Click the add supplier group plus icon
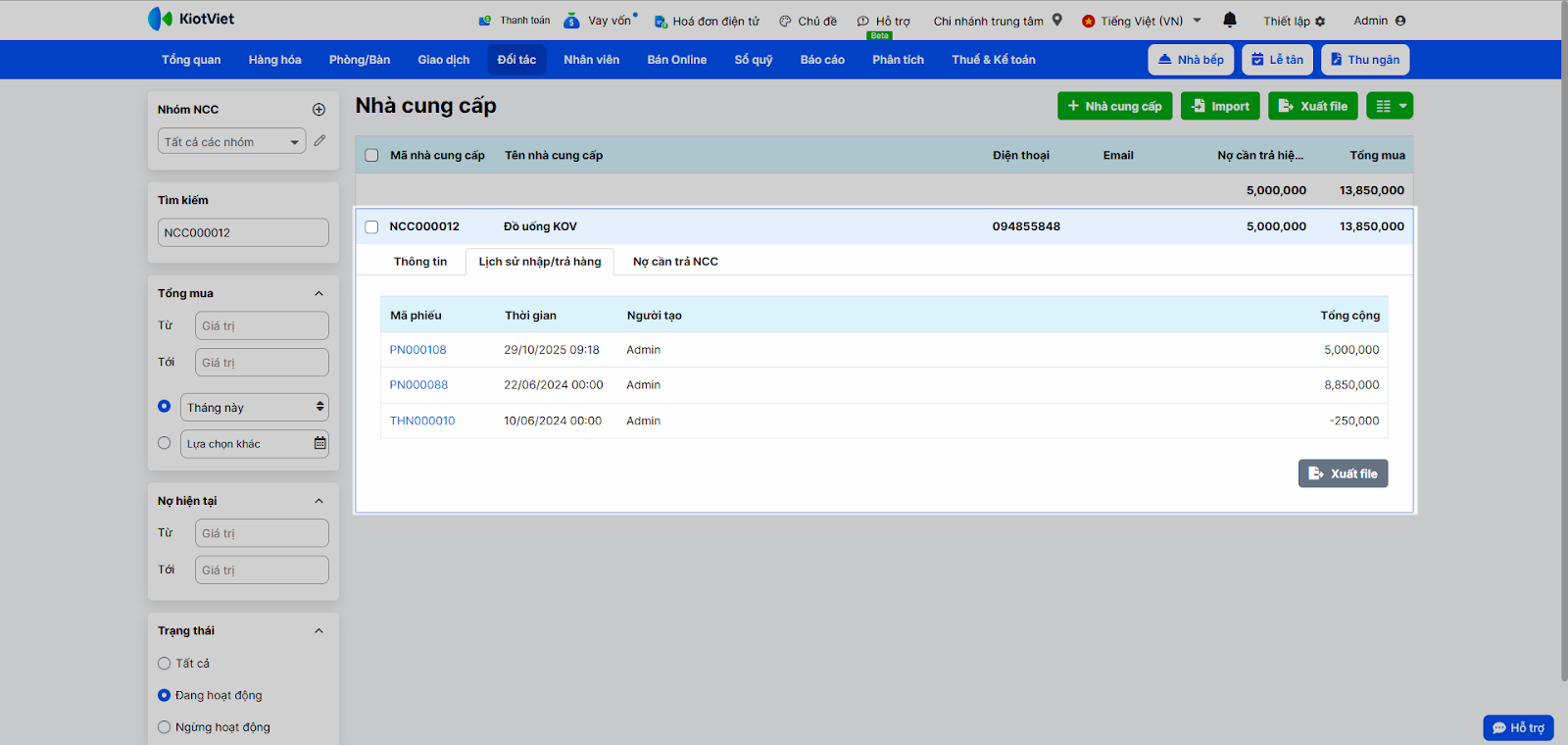Screen dimensions: 1568x745 pos(318,110)
